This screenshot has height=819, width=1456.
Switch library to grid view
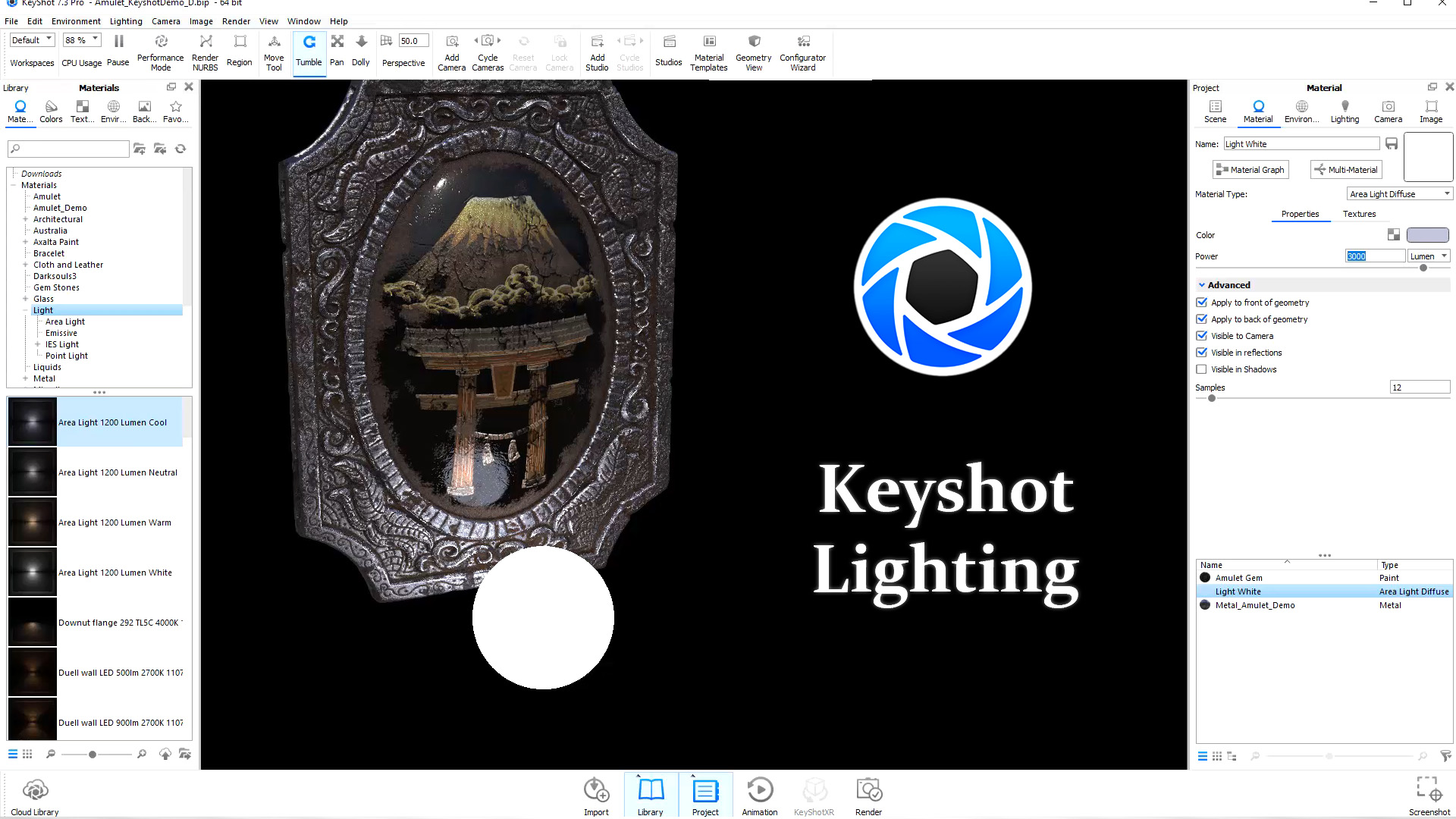coord(27,754)
